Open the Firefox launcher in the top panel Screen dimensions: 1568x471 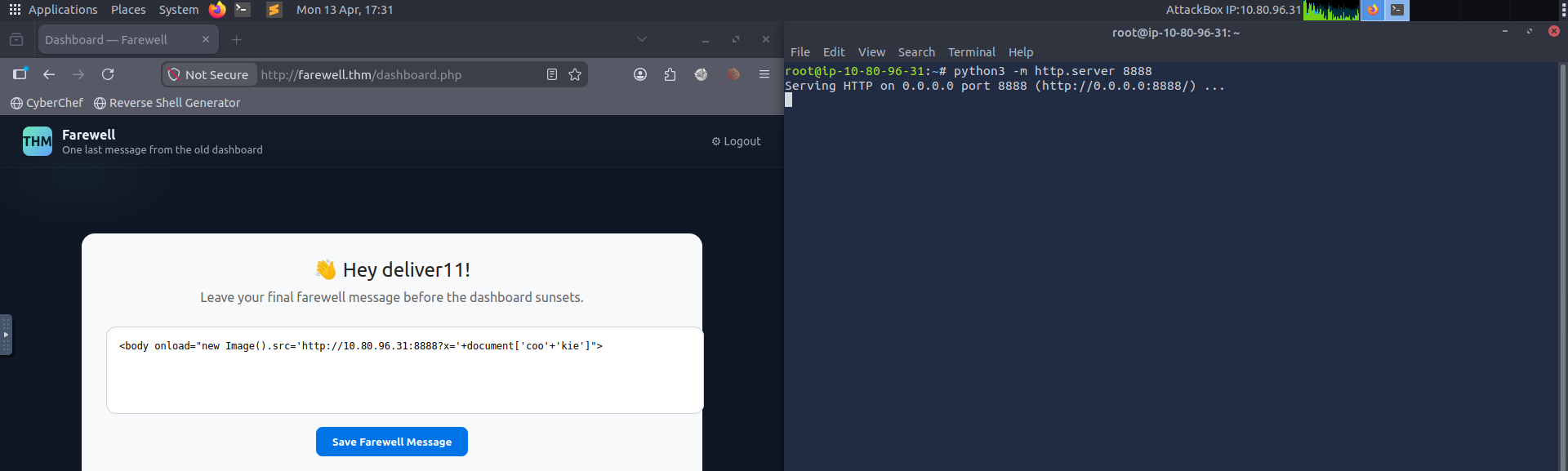click(217, 10)
